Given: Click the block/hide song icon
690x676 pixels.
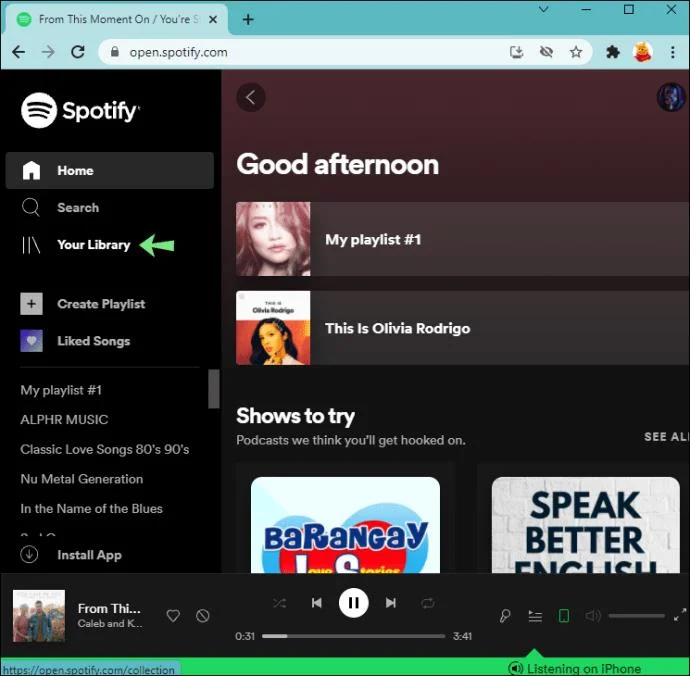Looking at the screenshot, I should click(x=202, y=615).
